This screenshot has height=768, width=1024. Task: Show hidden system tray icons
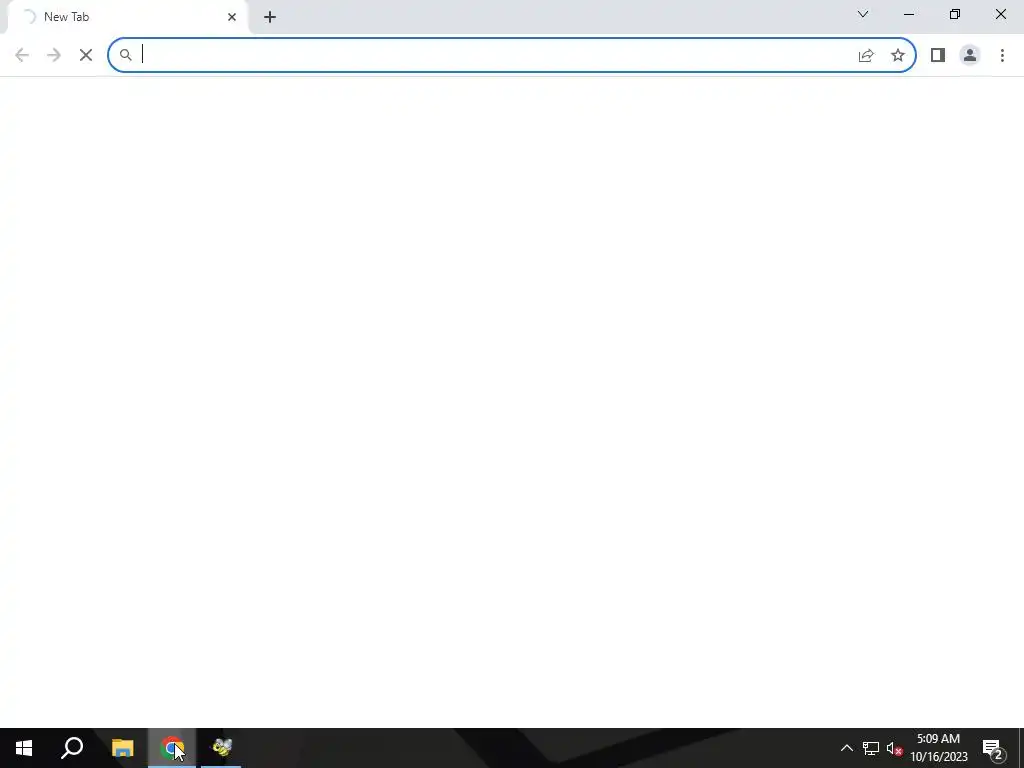(x=846, y=748)
